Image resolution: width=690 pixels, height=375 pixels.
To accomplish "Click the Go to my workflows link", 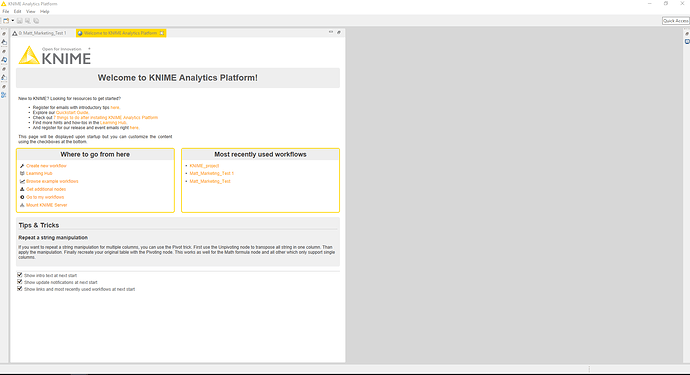I will tap(45, 197).
